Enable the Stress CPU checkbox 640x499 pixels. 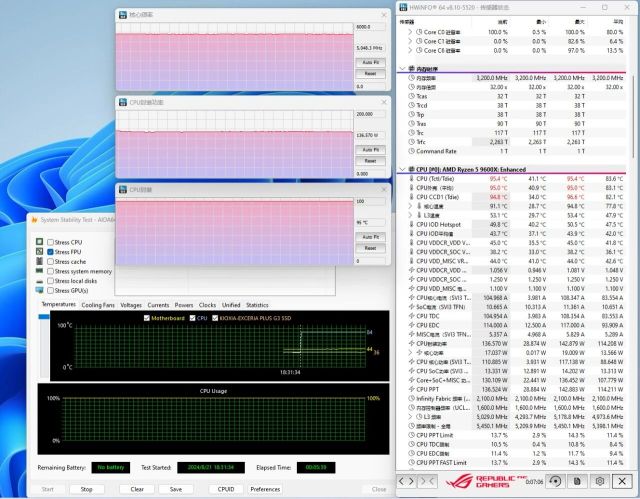pyautogui.click(x=50, y=242)
